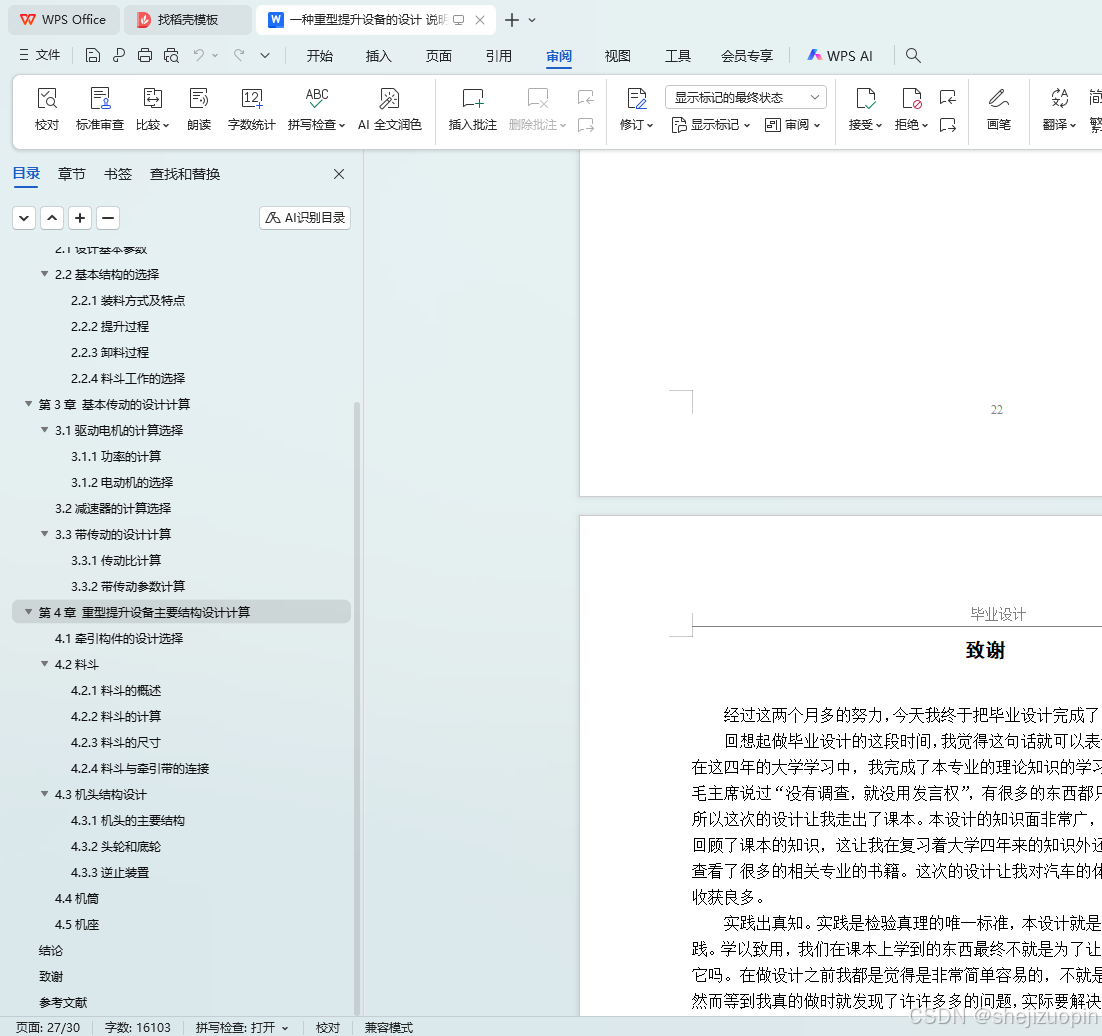Select the 章节 navigation pane tab
Image resolution: width=1102 pixels, height=1036 pixels.
point(71,174)
